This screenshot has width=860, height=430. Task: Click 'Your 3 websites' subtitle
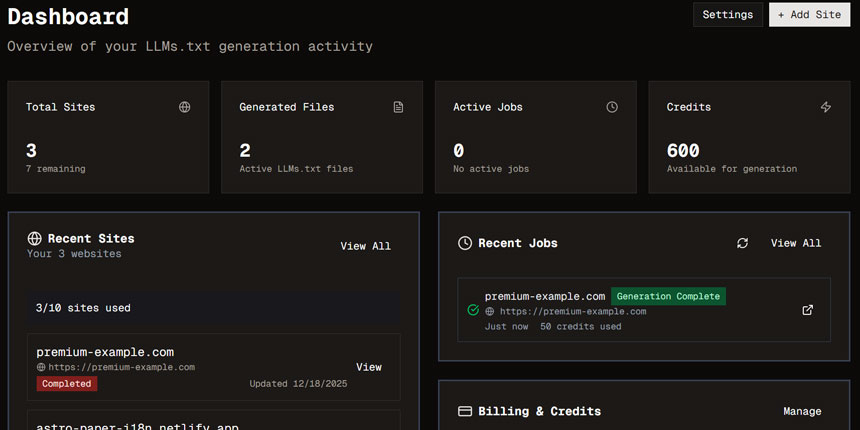74,254
